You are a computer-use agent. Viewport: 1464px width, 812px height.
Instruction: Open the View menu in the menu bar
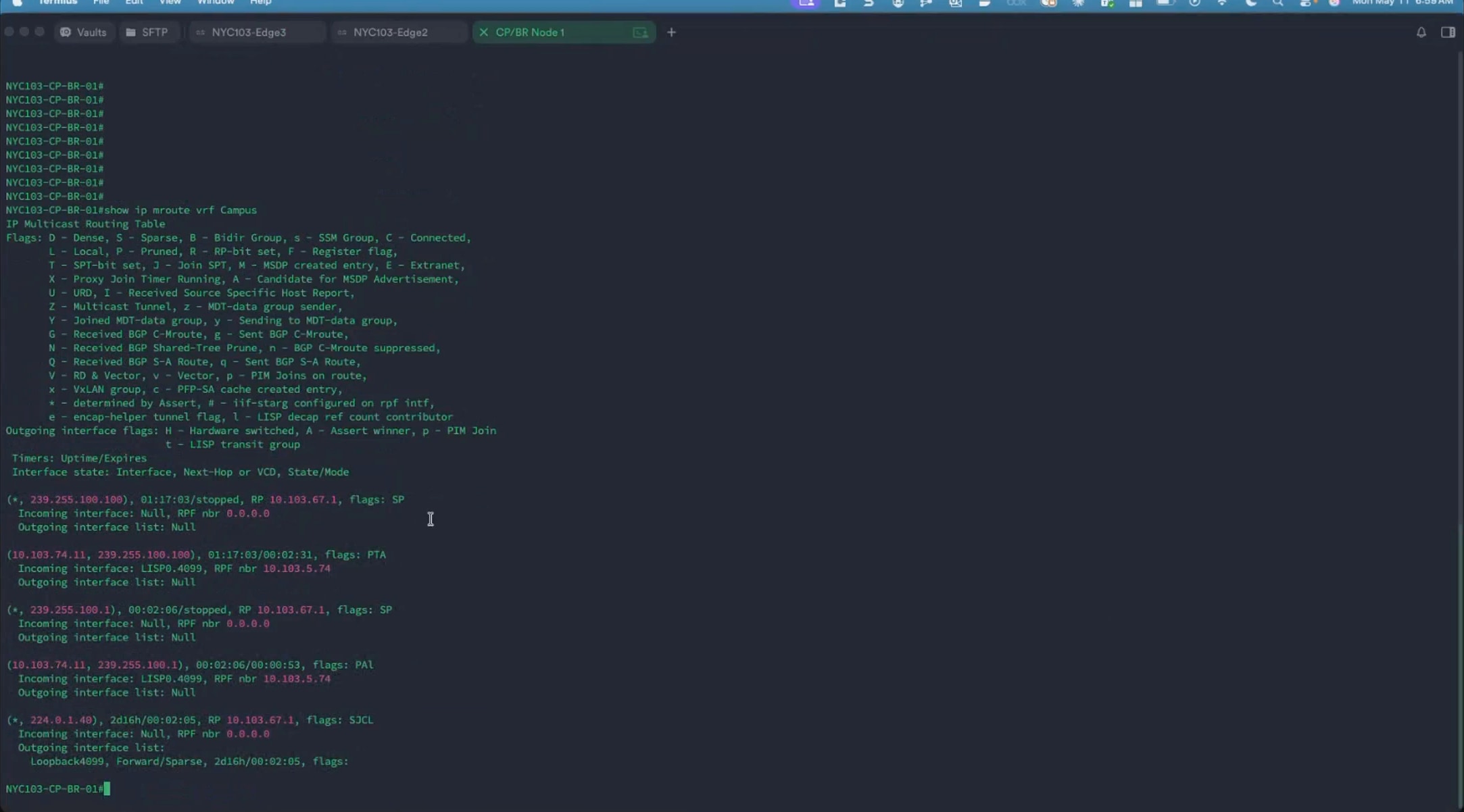coord(170,3)
